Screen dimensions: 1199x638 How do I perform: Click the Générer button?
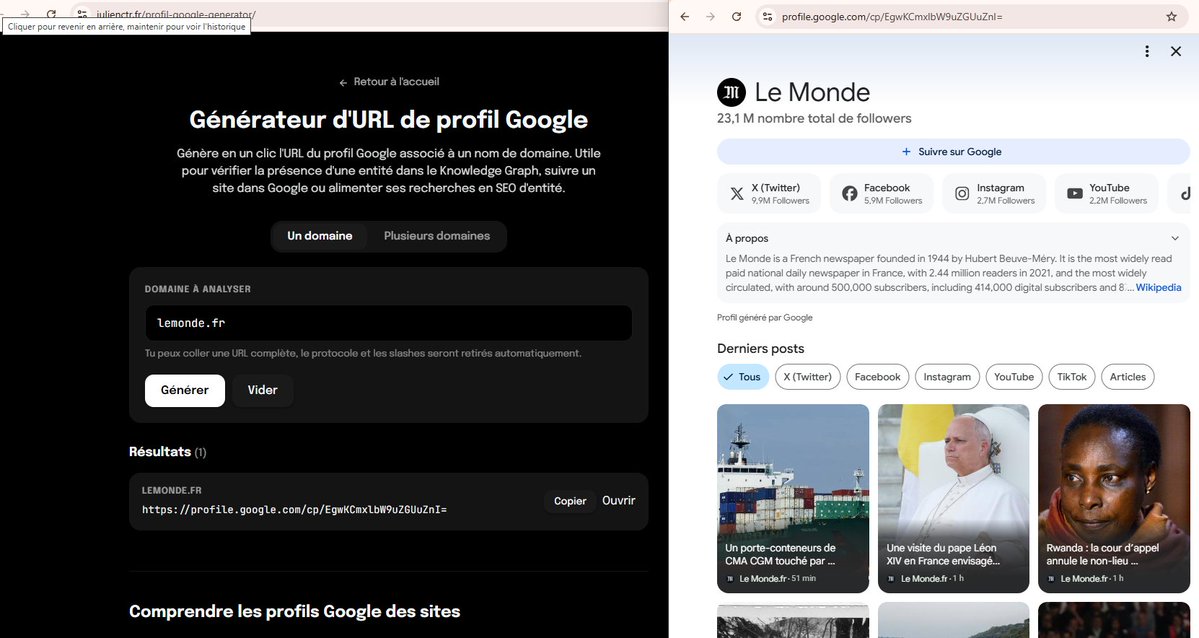tap(184, 390)
